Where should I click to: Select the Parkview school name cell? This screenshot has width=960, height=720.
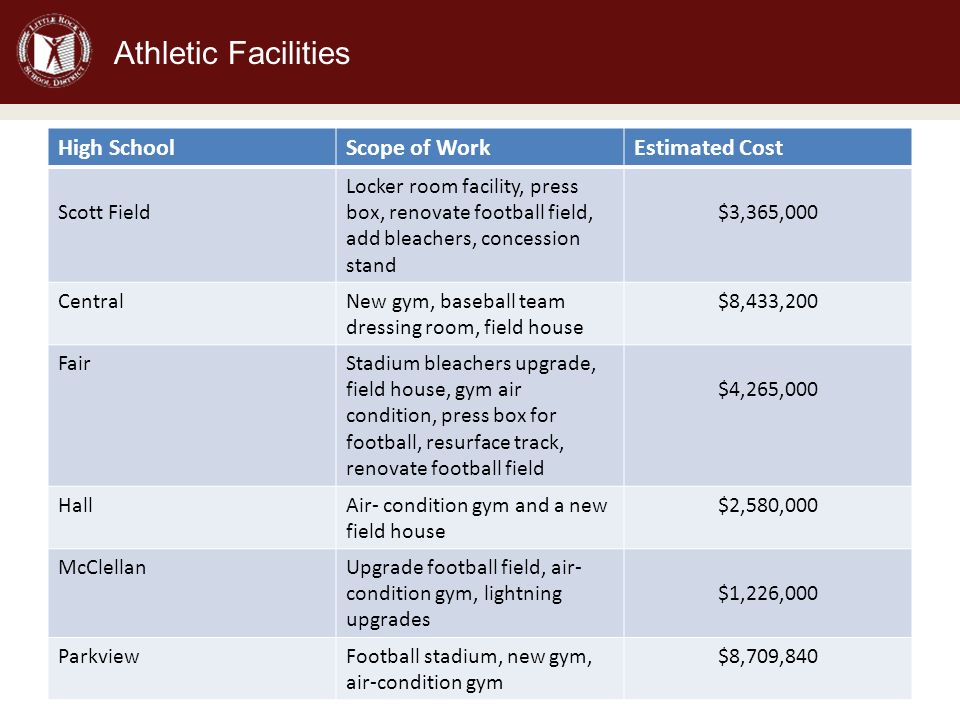(192, 669)
